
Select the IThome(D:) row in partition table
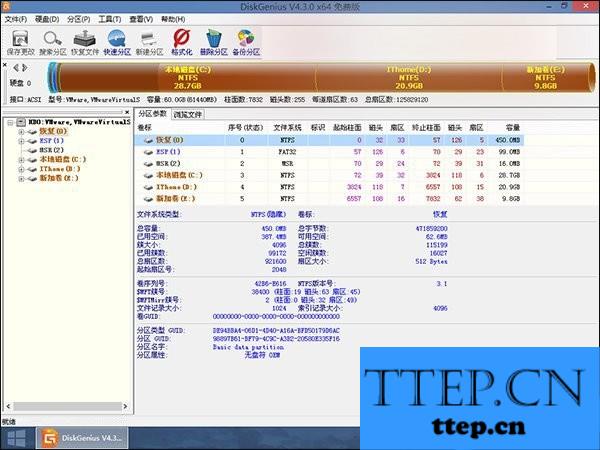pos(329,187)
